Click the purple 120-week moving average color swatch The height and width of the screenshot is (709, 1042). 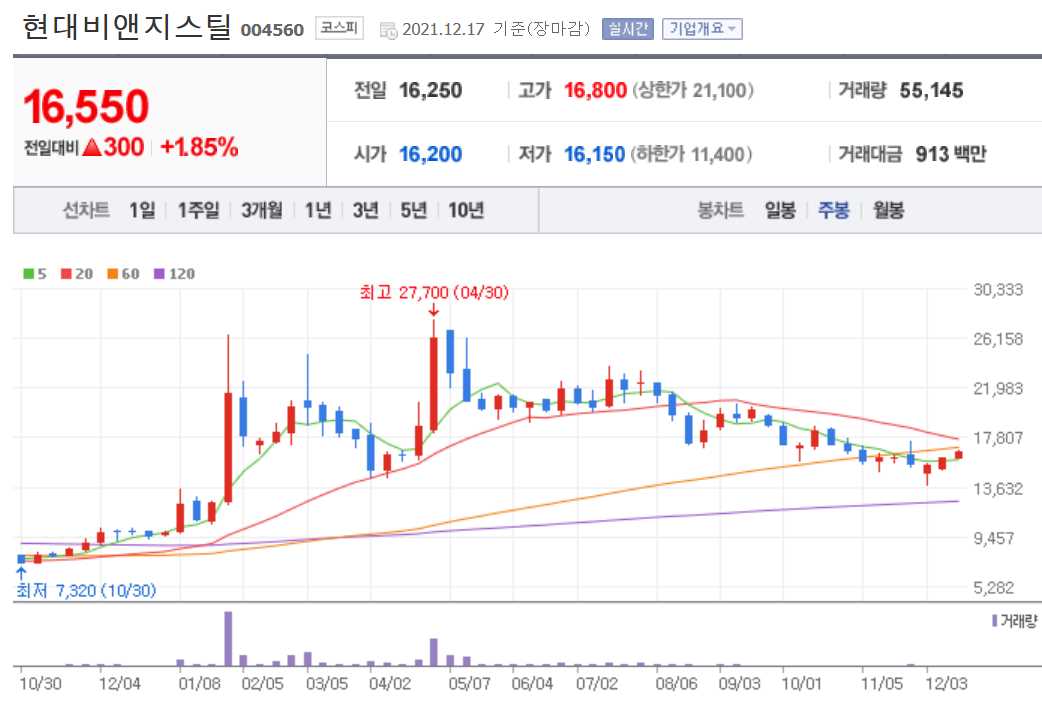point(158,274)
